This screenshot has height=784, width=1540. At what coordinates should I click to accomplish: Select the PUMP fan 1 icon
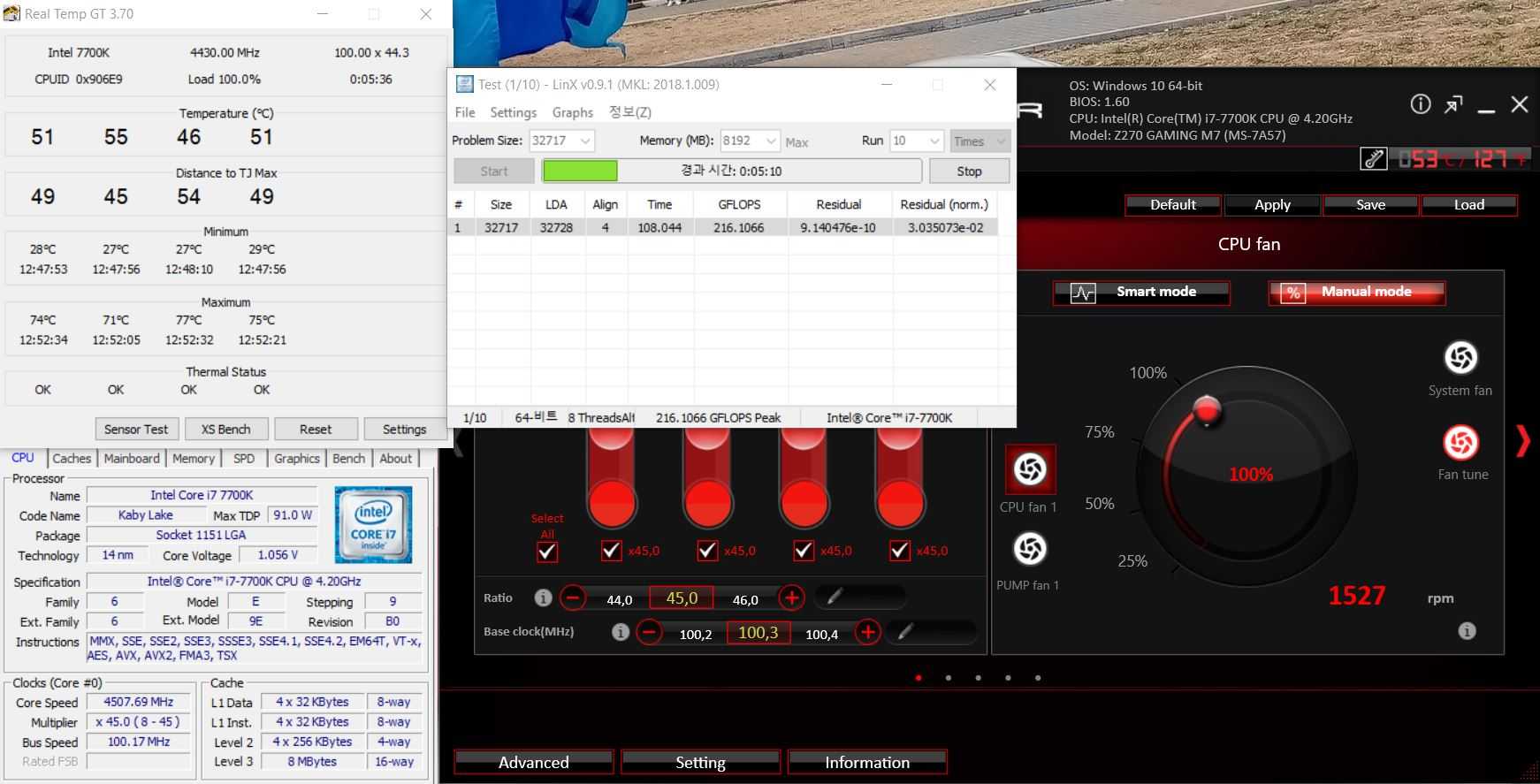pyautogui.click(x=1030, y=549)
